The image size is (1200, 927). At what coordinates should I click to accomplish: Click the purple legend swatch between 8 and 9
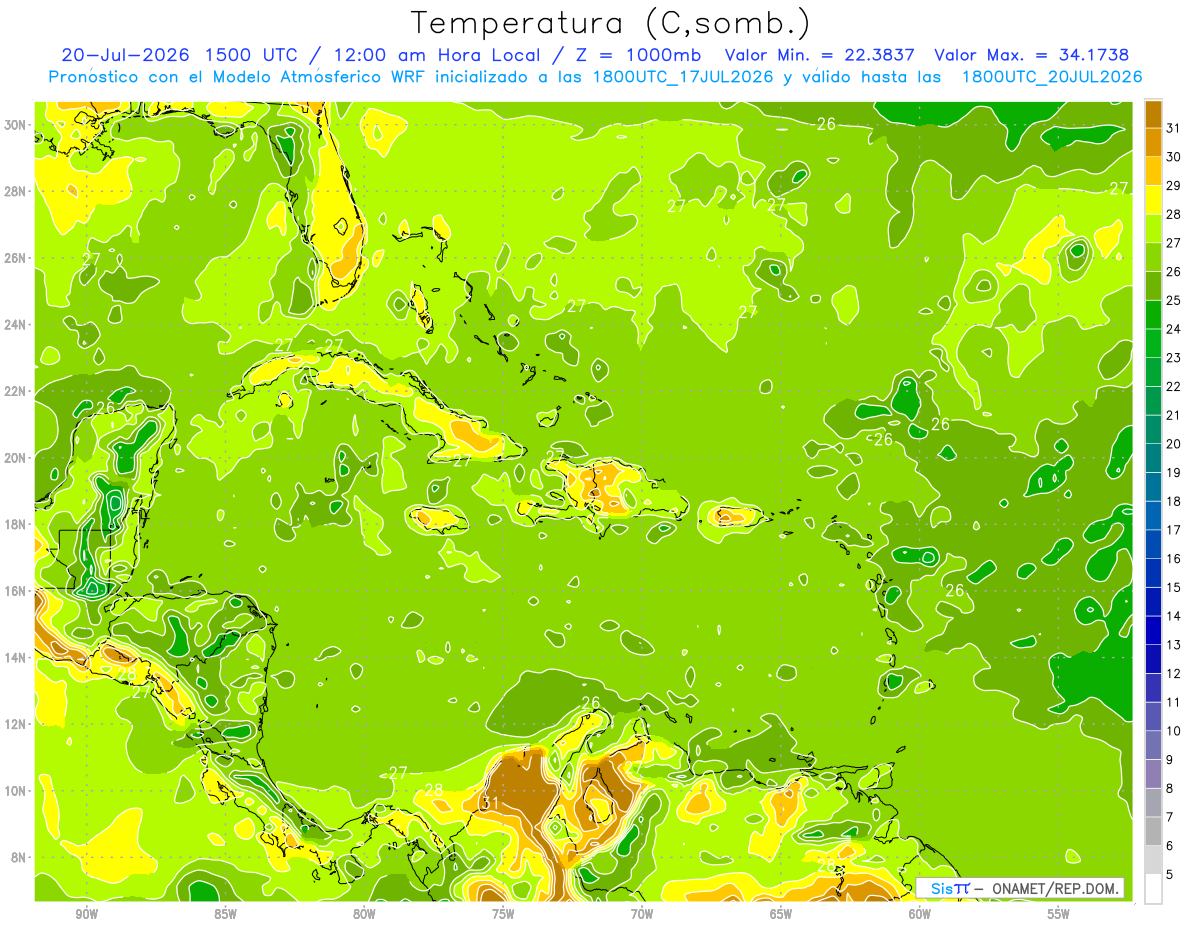coord(1153,774)
